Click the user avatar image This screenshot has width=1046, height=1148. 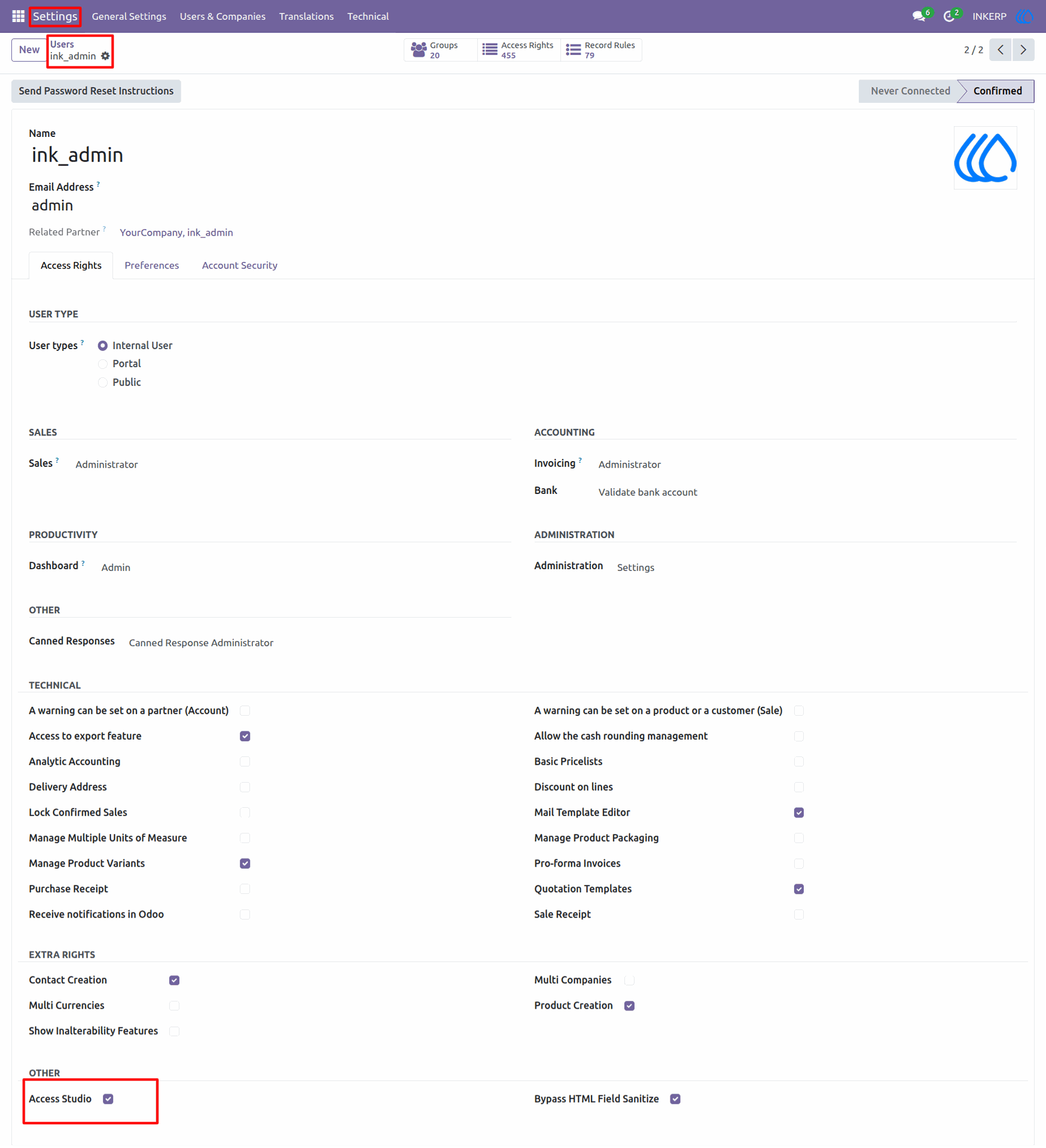coord(985,158)
